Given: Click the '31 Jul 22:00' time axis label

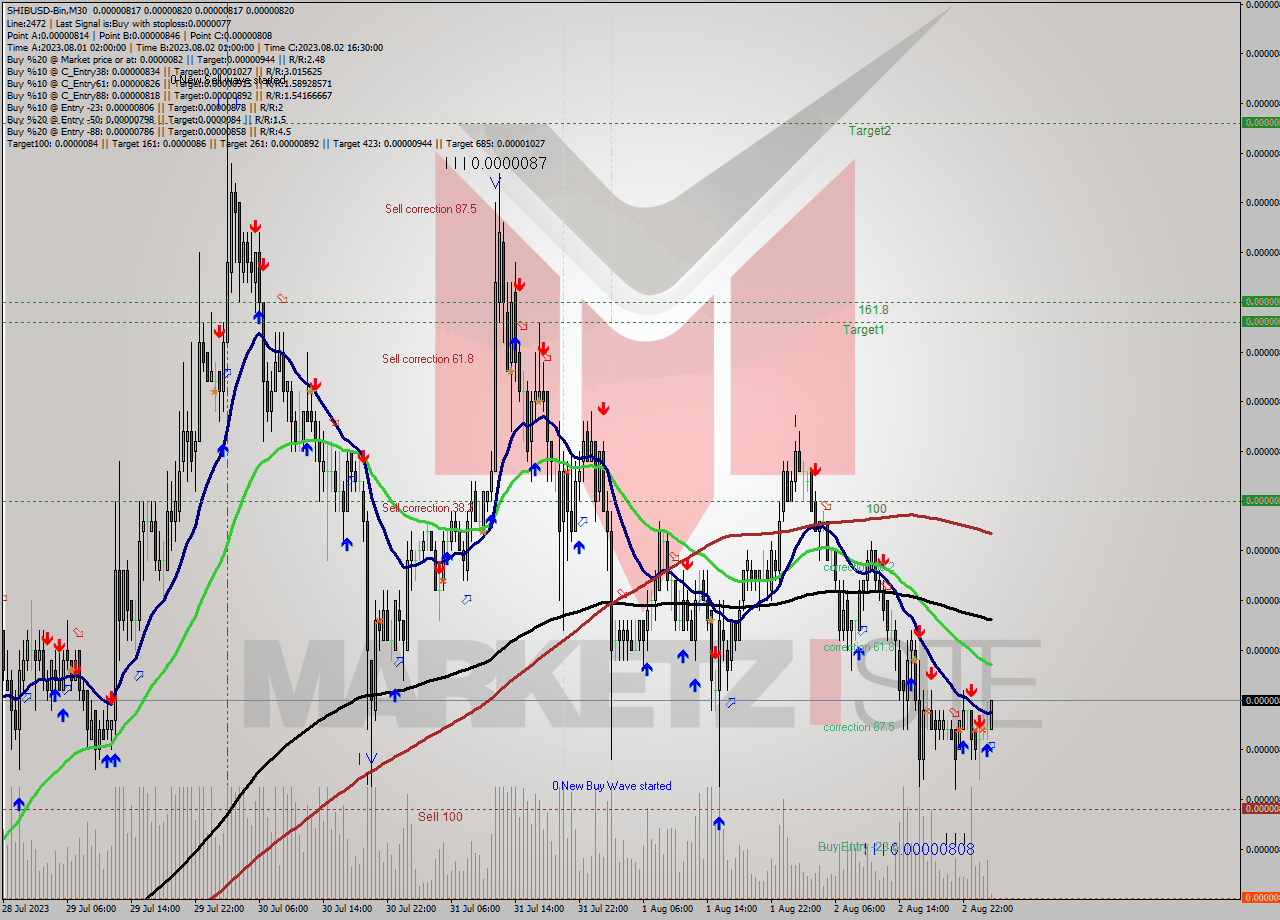Looking at the screenshot, I should coord(603,909).
